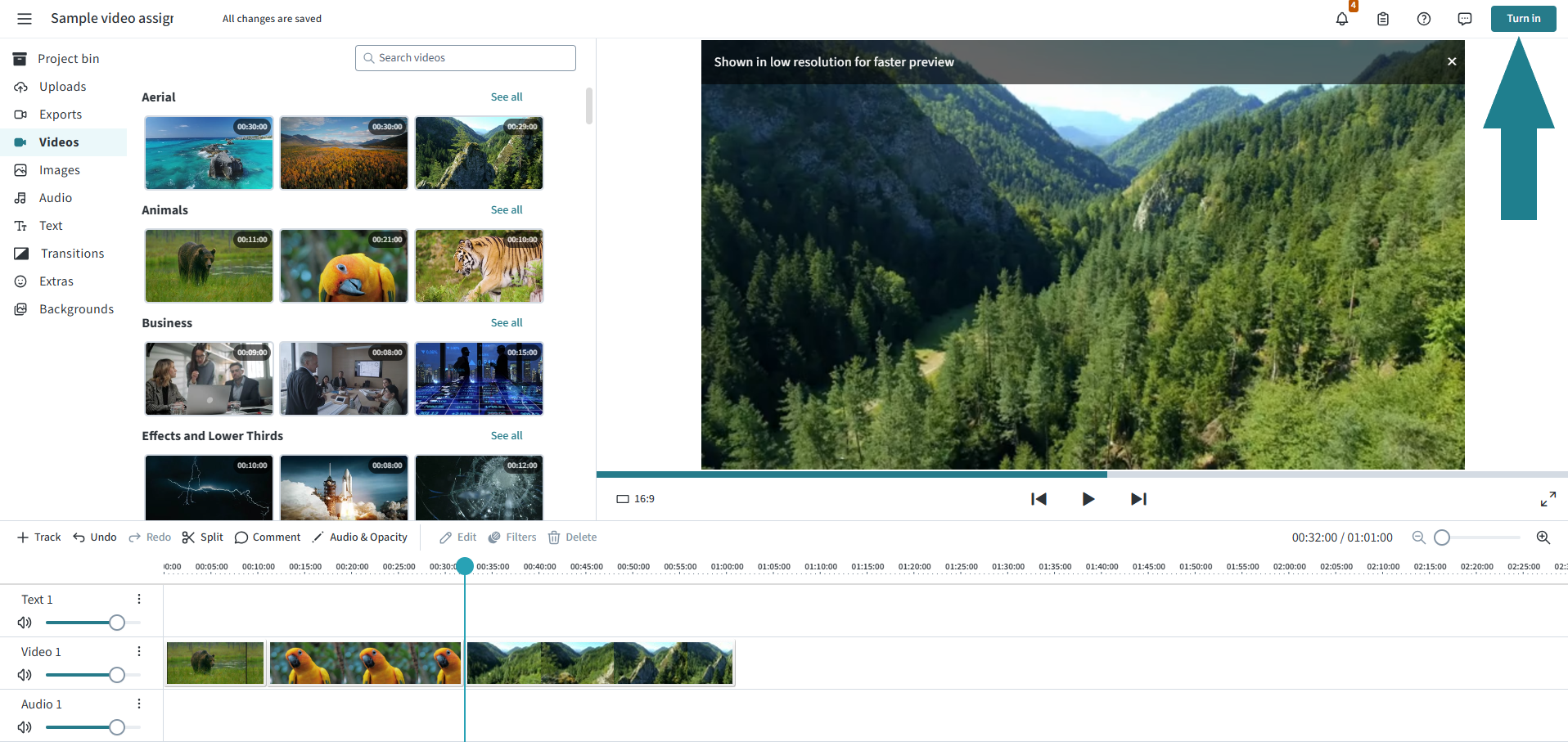Adjust the timeline zoom slider
The height and width of the screenshot is (742, 1568).
(1442, 537)
